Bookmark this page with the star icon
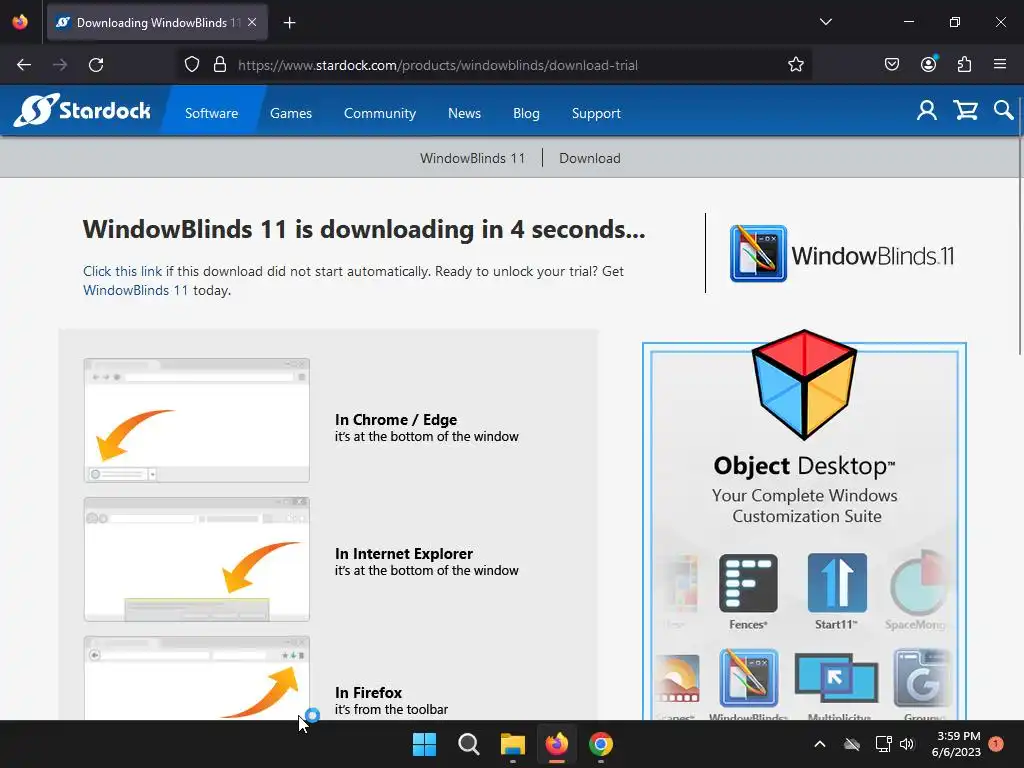This screenshot has width=1024, height=768. pos(795,65)
